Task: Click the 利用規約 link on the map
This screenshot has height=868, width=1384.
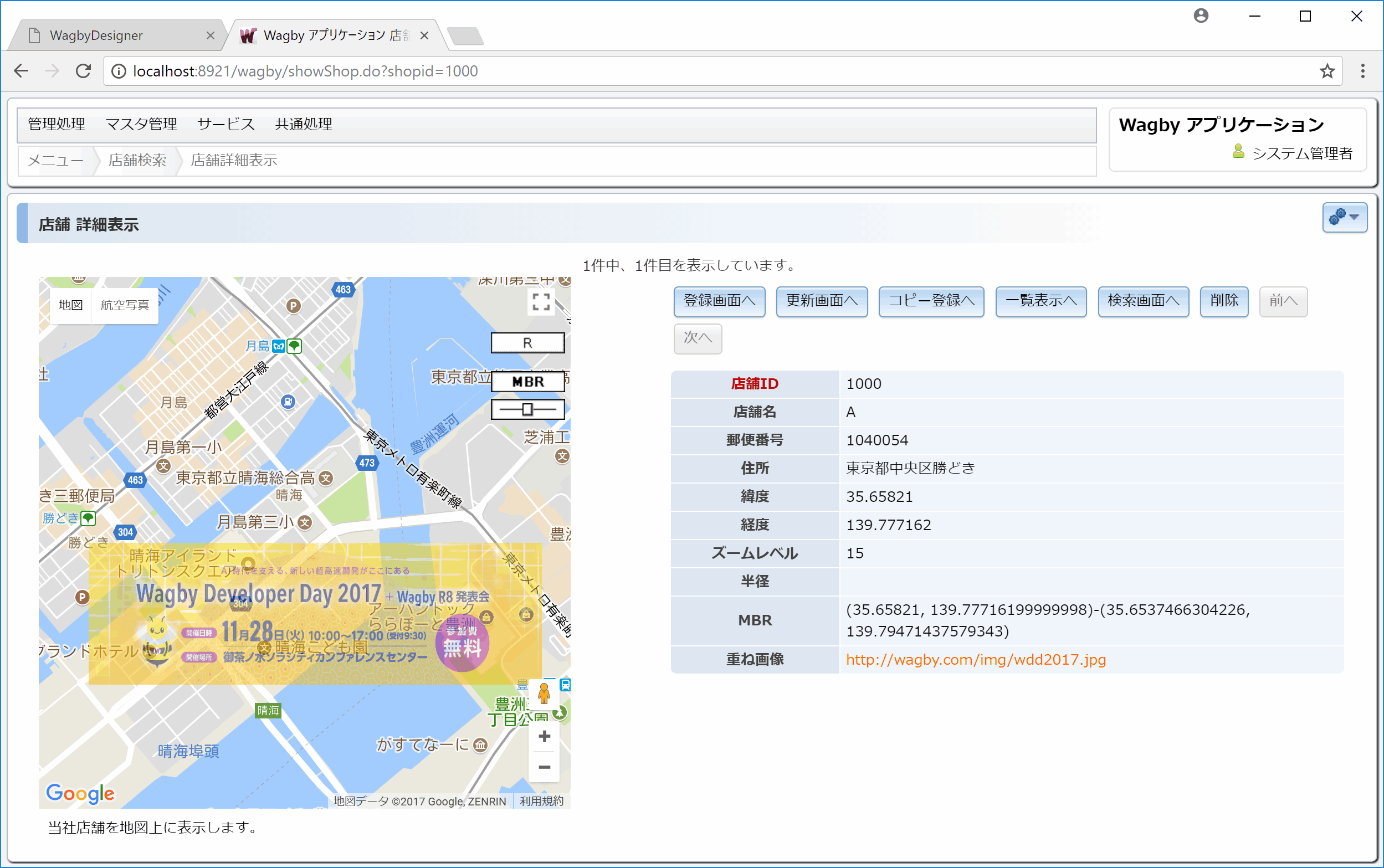Action: [541, 801]
